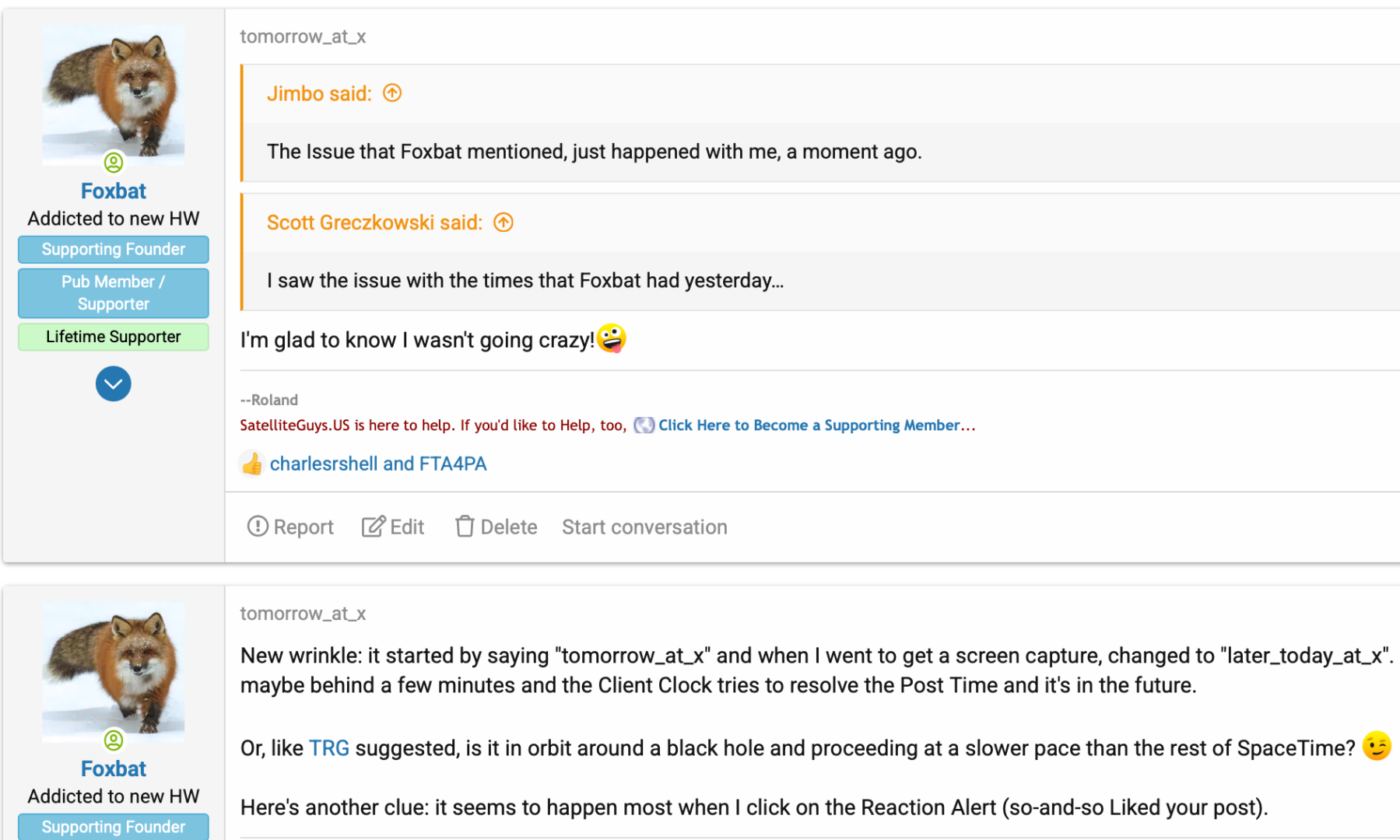1400x840 pixels.
Task: Click online status icon under first Foxbat avatar
Action: pos(114,163)
